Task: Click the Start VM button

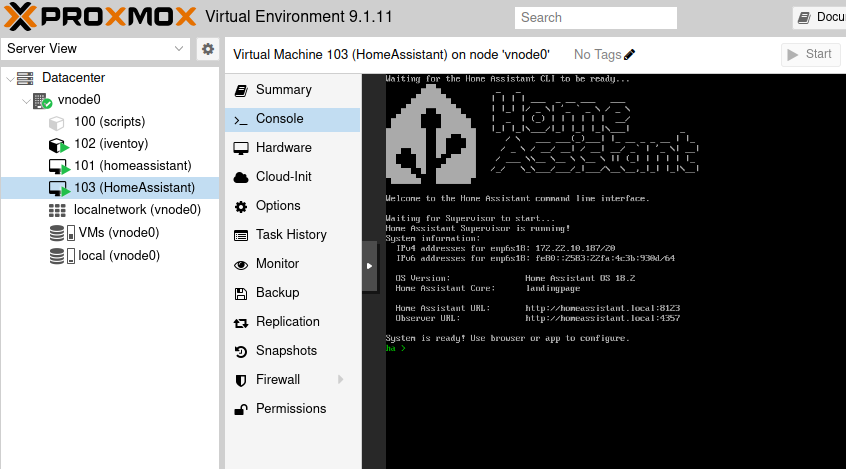Action: click(x=811, y=55)
